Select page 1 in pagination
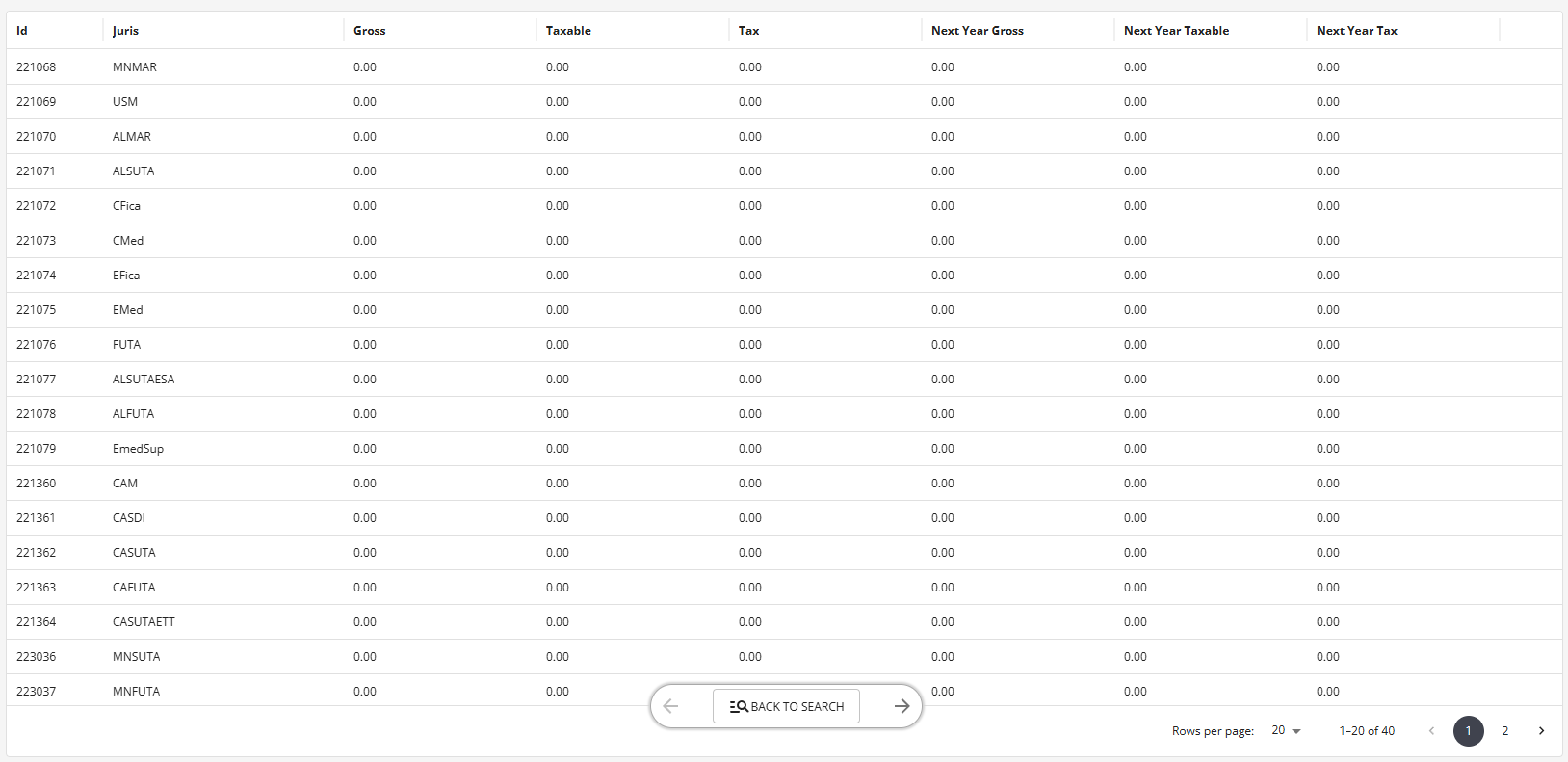Screen dimensions: 1568x762 1468,731
